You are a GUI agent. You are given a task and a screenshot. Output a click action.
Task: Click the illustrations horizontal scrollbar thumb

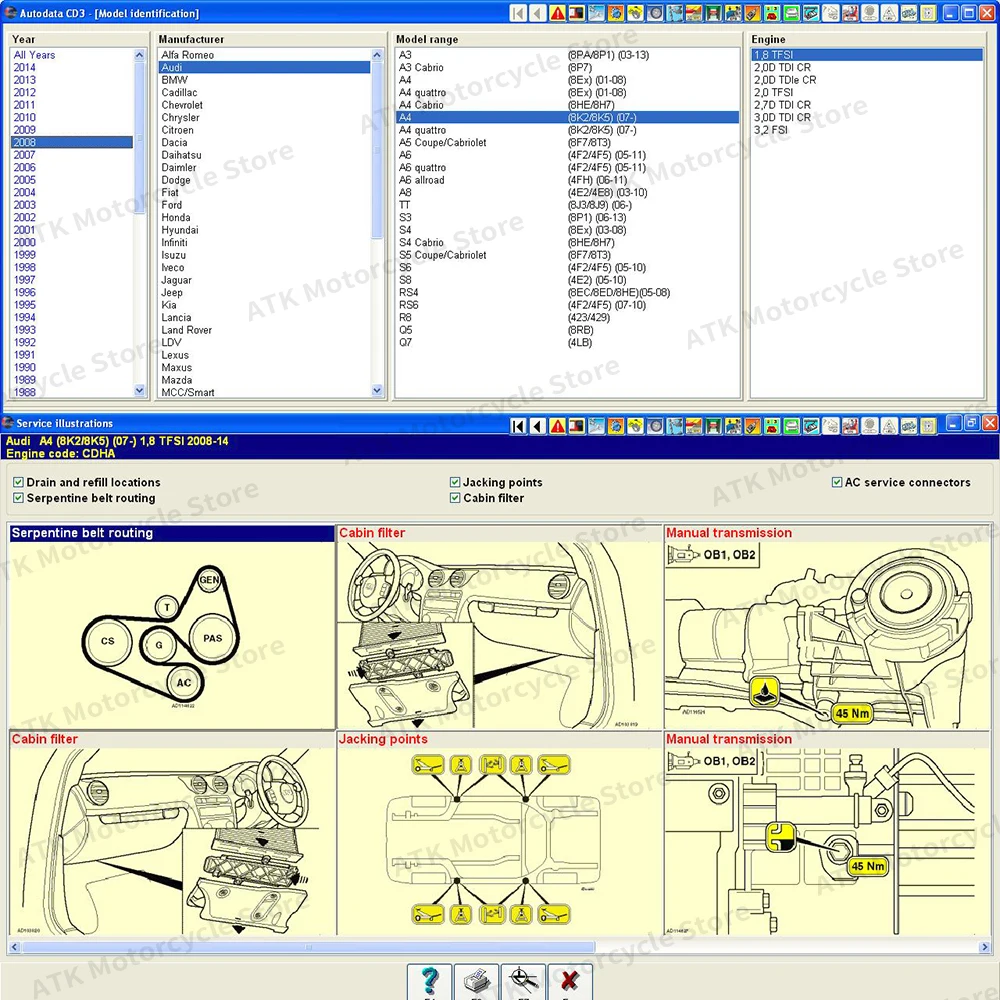[x=309, y=948]
